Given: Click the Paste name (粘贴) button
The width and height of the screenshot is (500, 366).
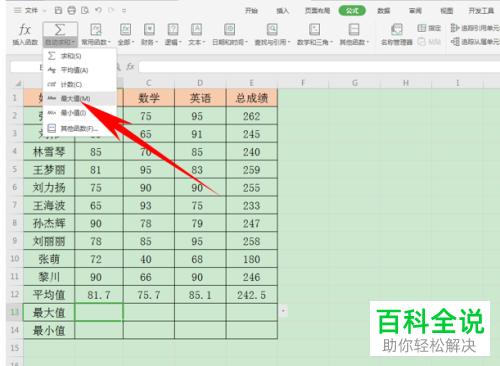Looking at the screenshot, I should pyautogui.click(x=429, y=42).
